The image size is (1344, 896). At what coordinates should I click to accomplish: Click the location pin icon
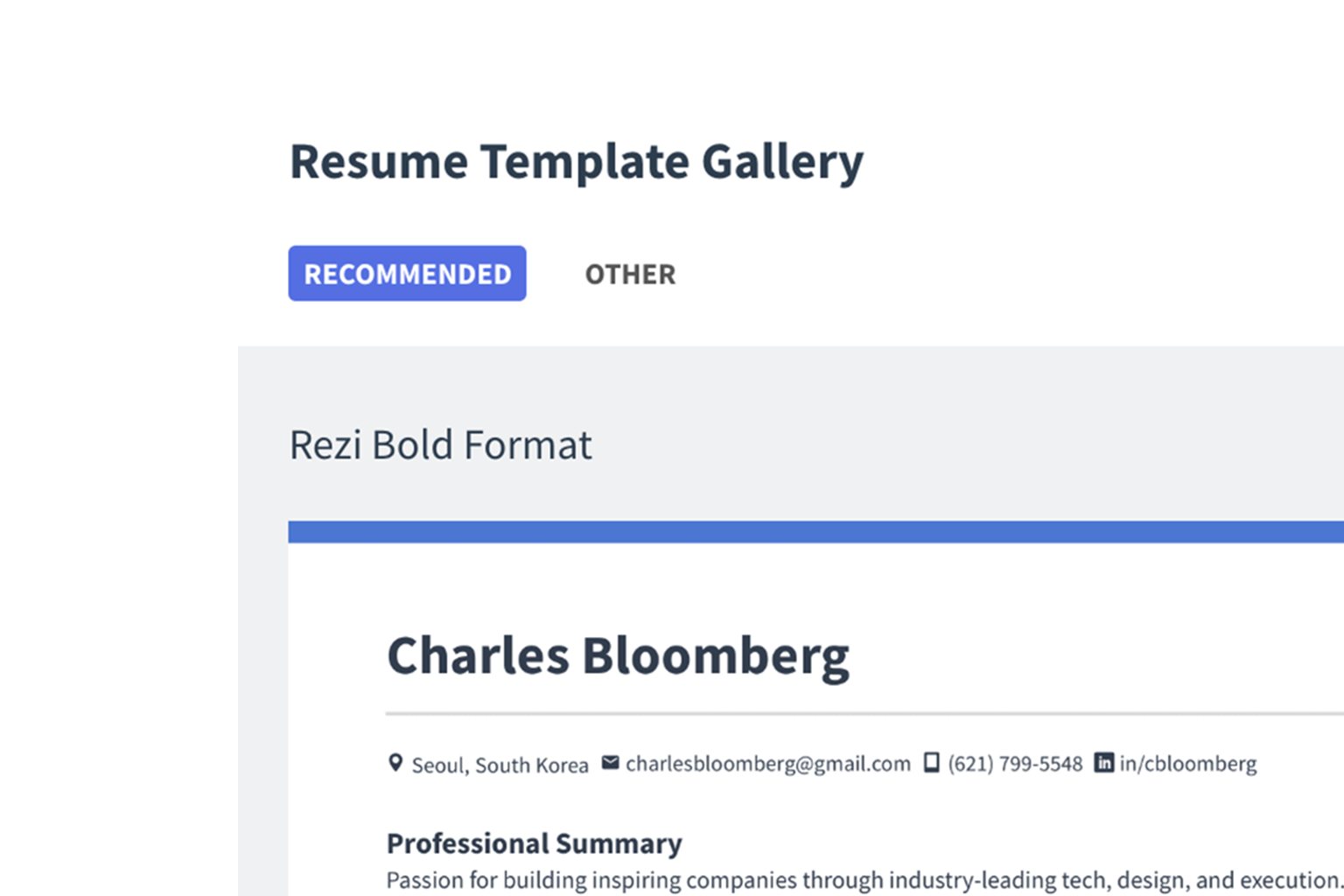pos(395,763)
